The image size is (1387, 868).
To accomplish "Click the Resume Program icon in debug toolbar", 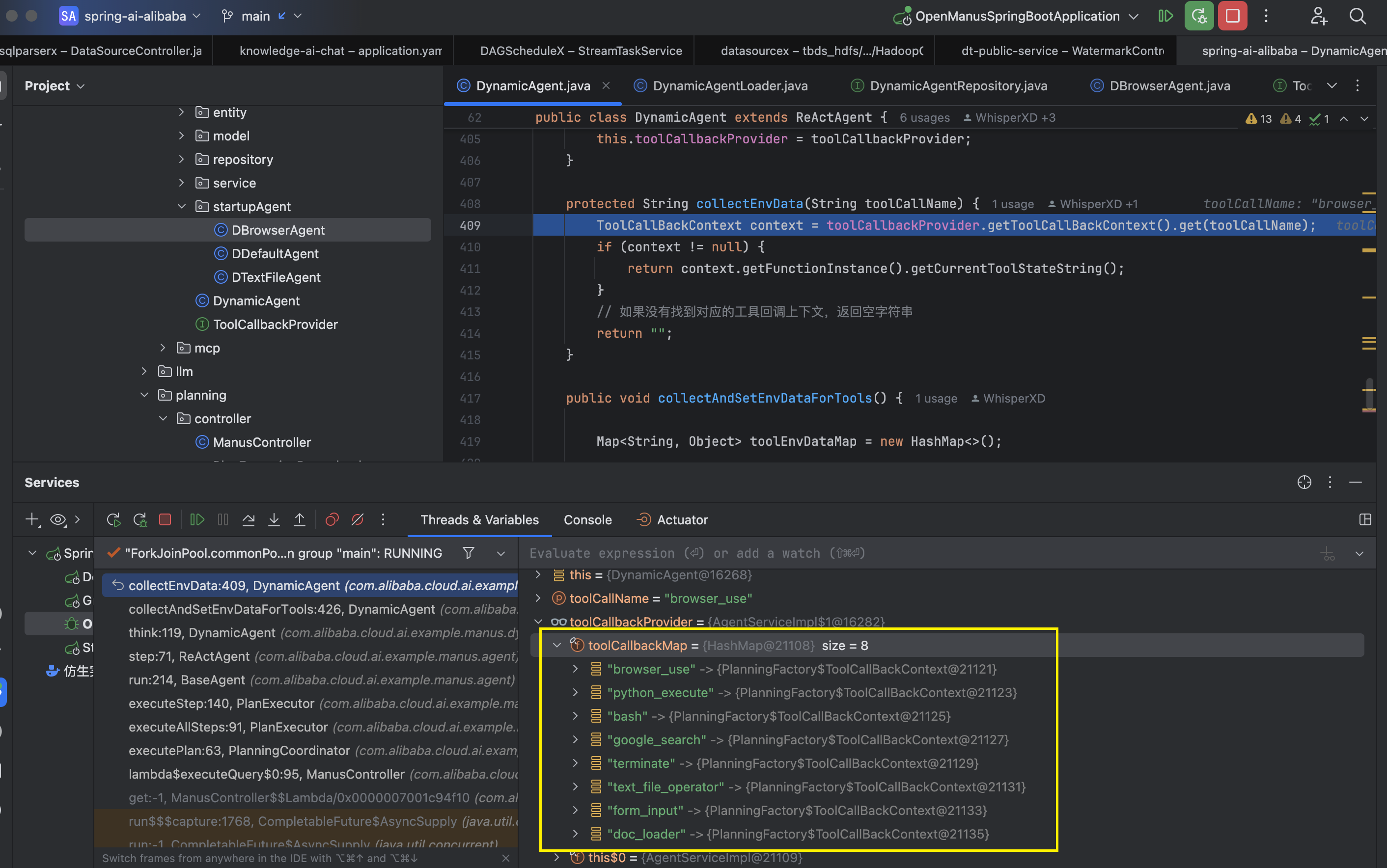I will coord(197,519).
